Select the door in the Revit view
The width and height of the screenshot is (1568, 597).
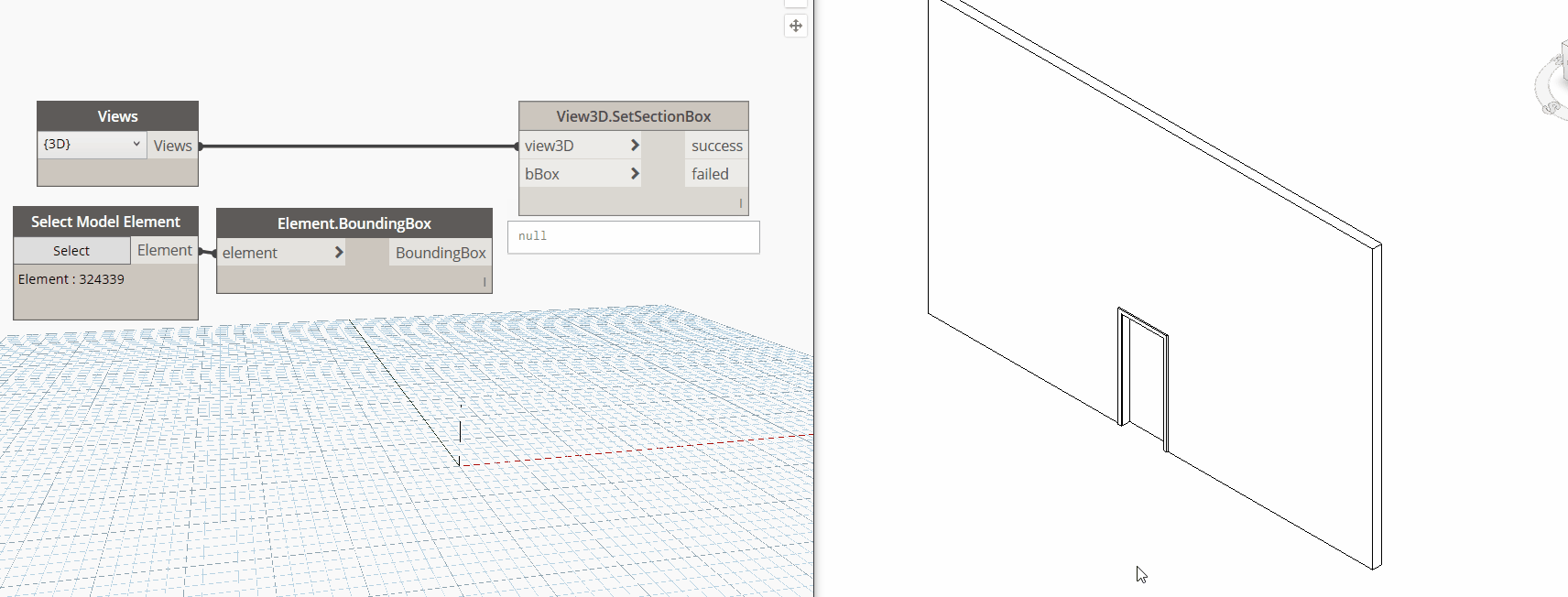pyautogui.click(x=1143, y=375)
